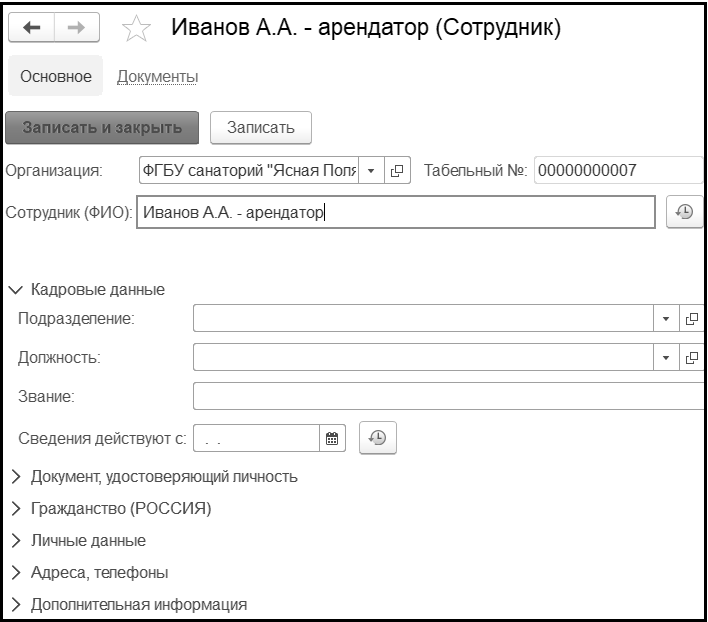This screenshot has height=622, width=708.
Task: Open the Организация record with open-form icon
Action: click(x=397, y=171)
